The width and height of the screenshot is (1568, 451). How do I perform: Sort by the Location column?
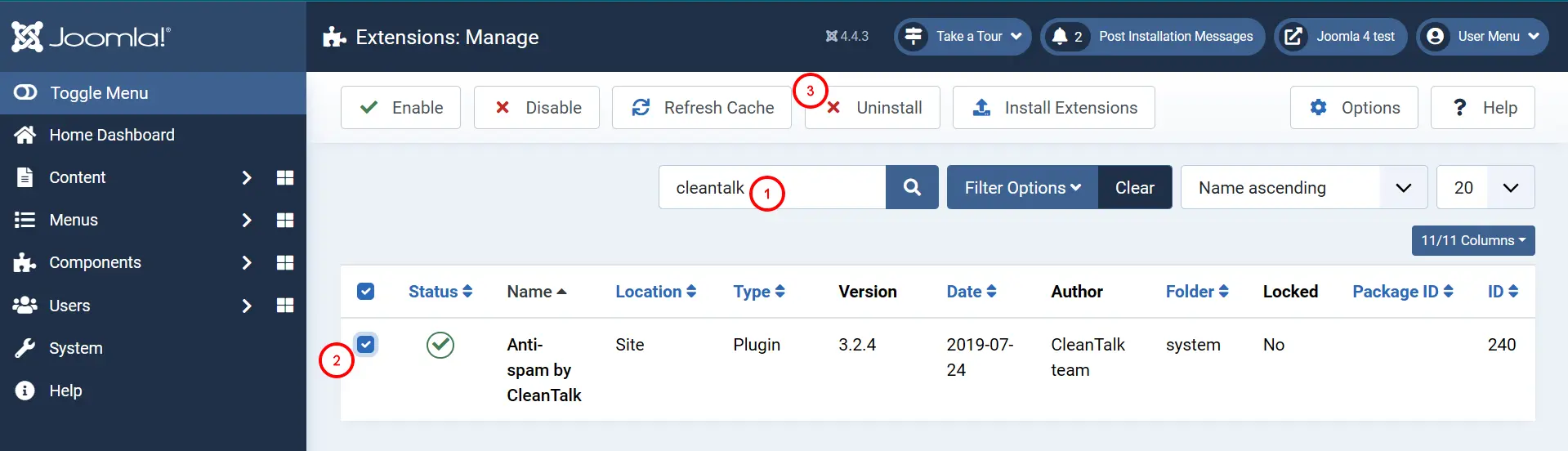pyautogui.click(x=656, y=291)
